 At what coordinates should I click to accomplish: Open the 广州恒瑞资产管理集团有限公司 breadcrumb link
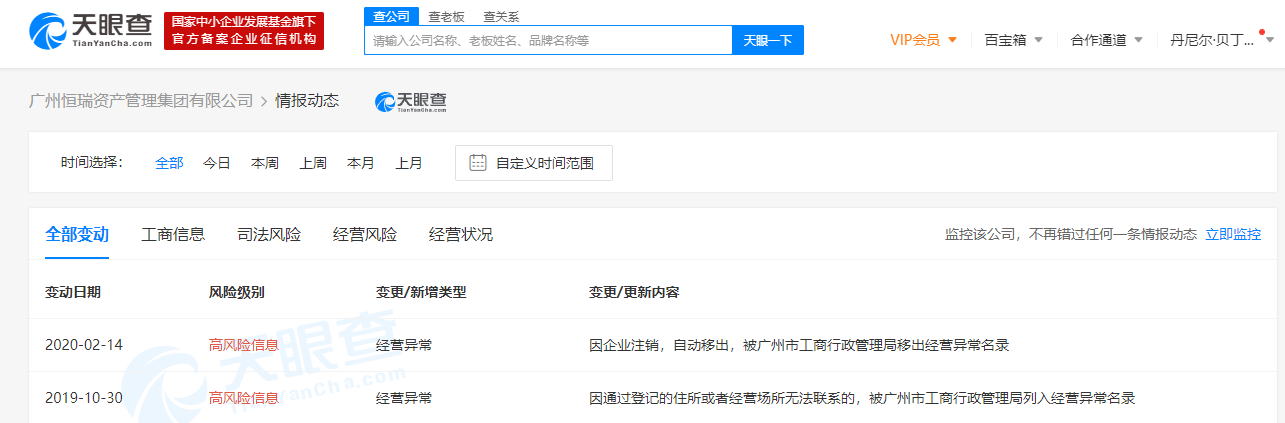(141, 101)
